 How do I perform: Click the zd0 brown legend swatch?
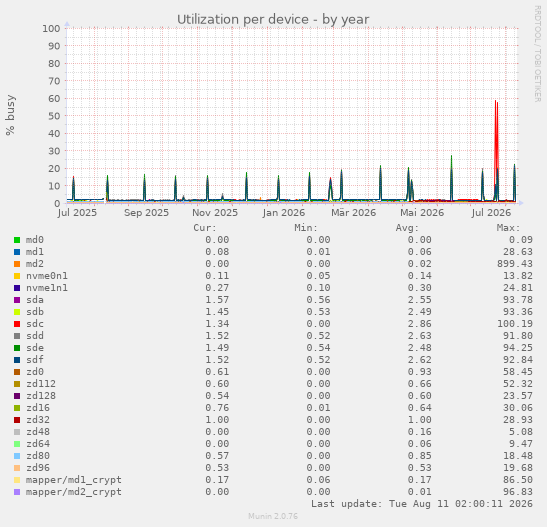[17, 372]
